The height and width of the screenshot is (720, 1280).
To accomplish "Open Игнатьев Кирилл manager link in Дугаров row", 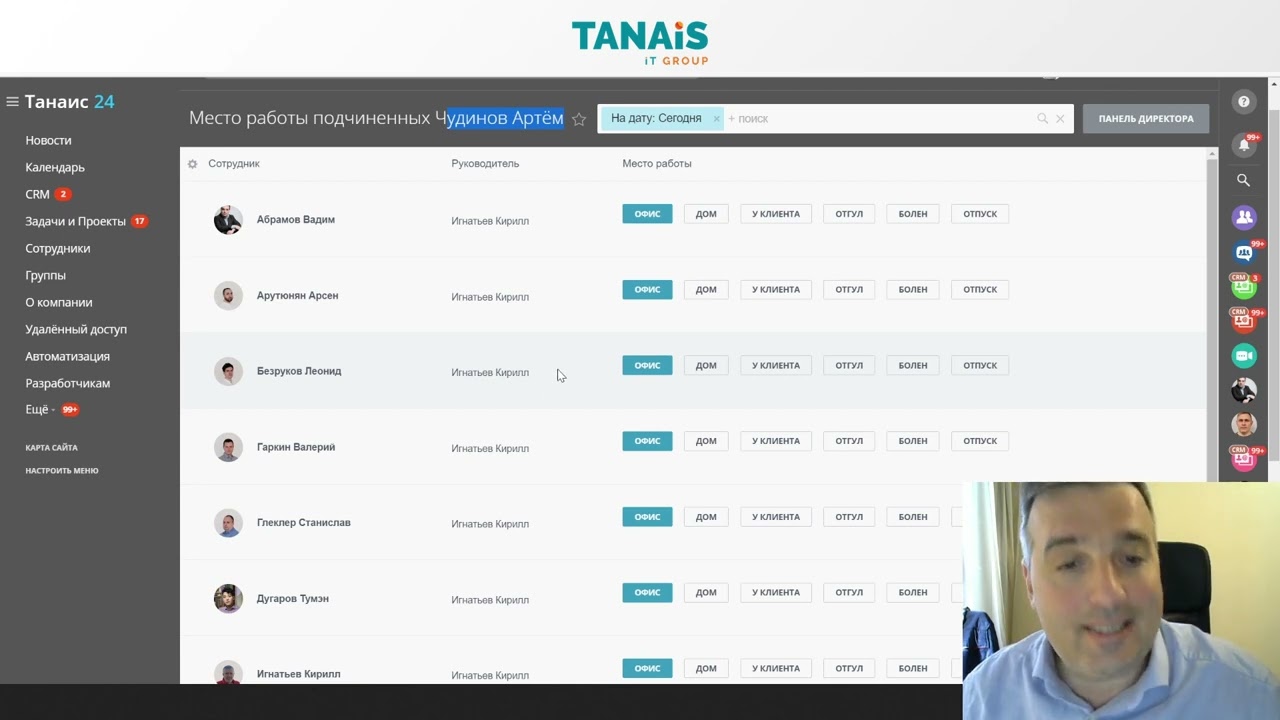I will coord(490,600).
